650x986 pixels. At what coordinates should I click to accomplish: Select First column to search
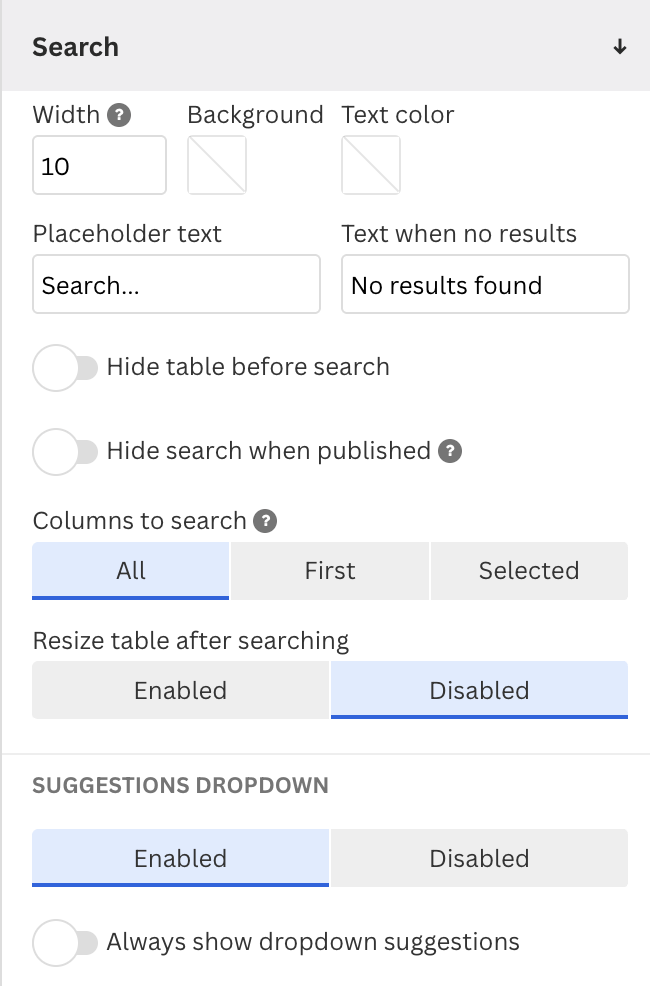pos(330,571)
